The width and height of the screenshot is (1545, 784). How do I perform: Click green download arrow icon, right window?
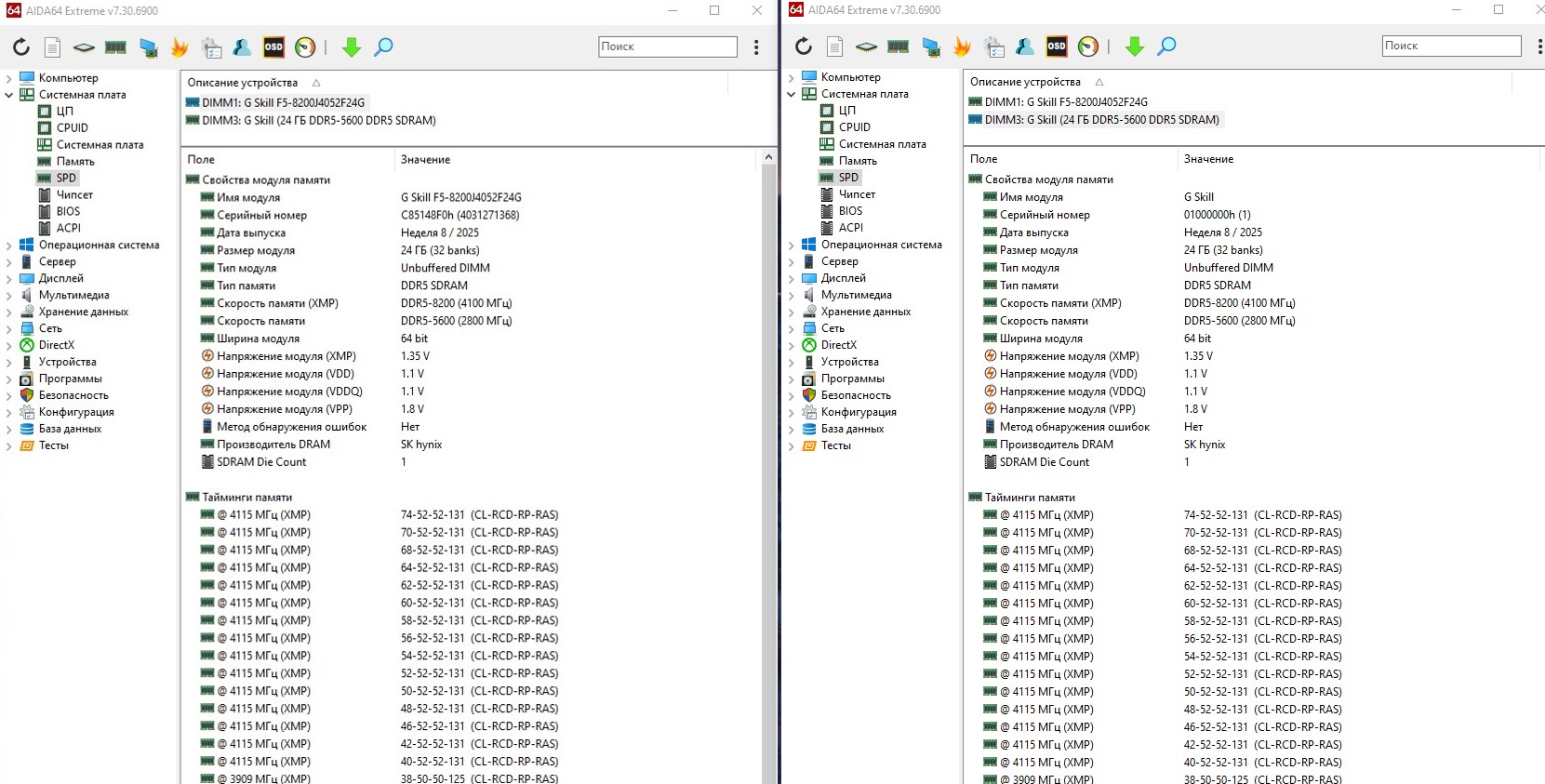pos(1135,46)
